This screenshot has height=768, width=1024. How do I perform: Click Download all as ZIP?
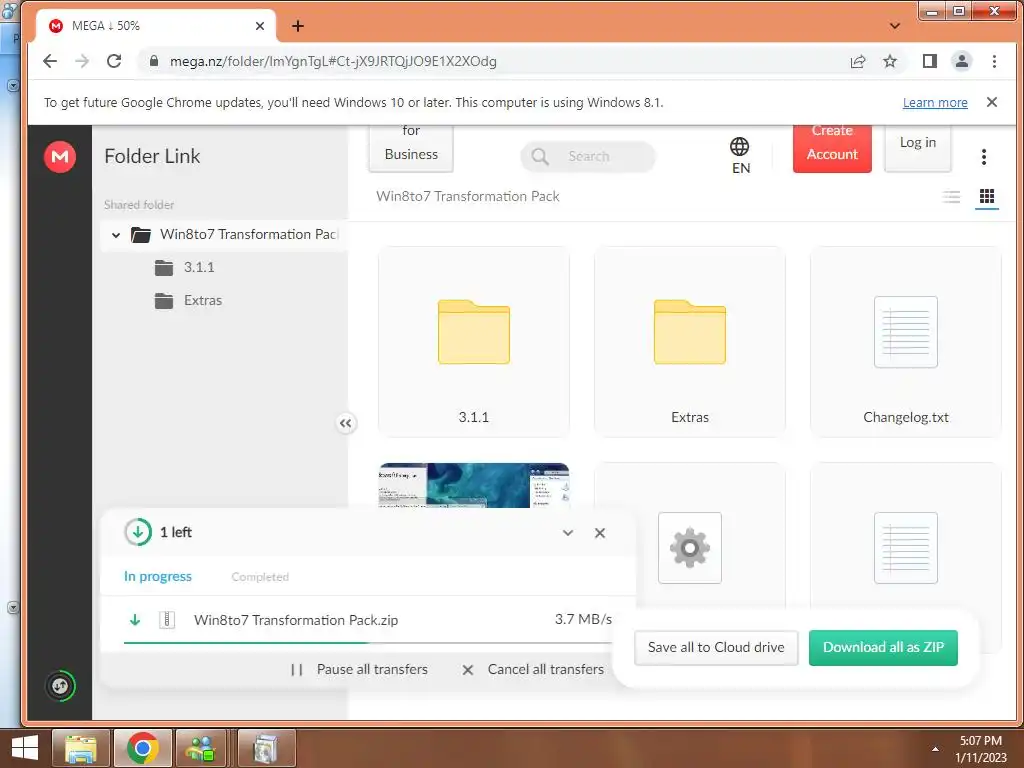click(x=883, y=647)
